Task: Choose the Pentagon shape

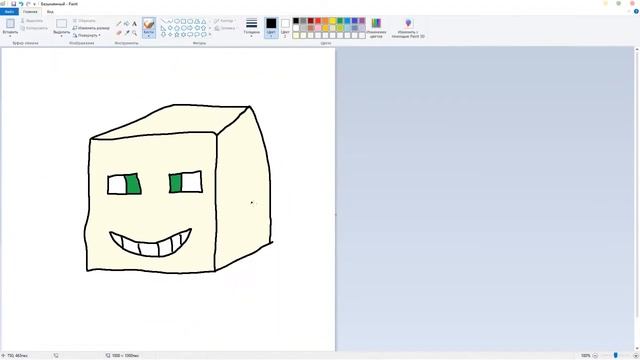Action: 177,28
